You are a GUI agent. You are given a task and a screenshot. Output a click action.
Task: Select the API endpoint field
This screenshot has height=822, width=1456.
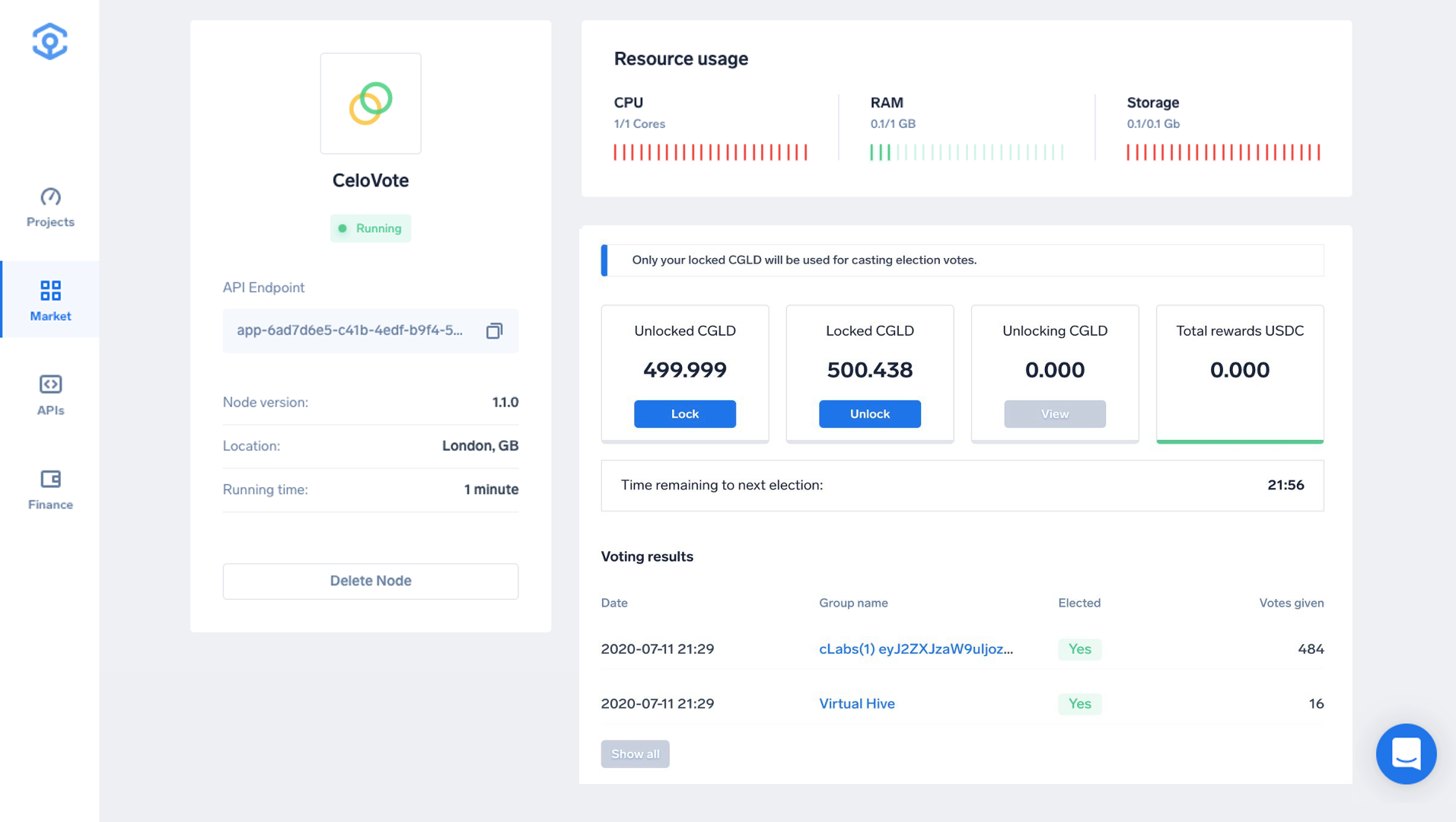point(371,330)
